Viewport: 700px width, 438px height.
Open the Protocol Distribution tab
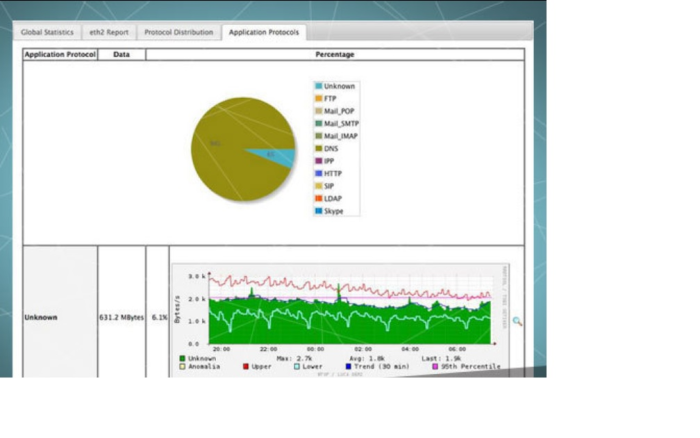pyautogui.click(x=179, y=32)
